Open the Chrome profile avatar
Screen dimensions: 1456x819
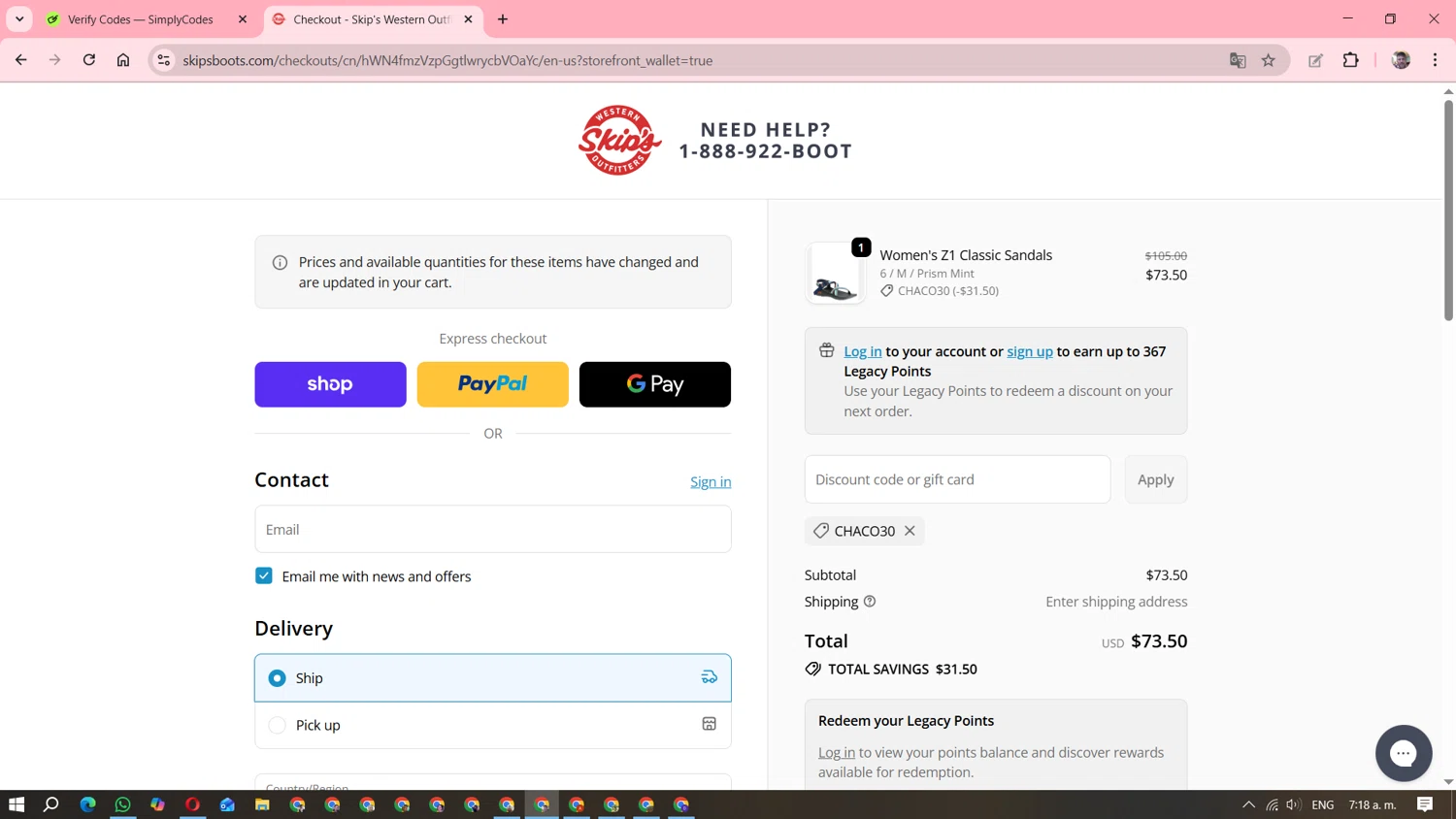point(1401,60)
